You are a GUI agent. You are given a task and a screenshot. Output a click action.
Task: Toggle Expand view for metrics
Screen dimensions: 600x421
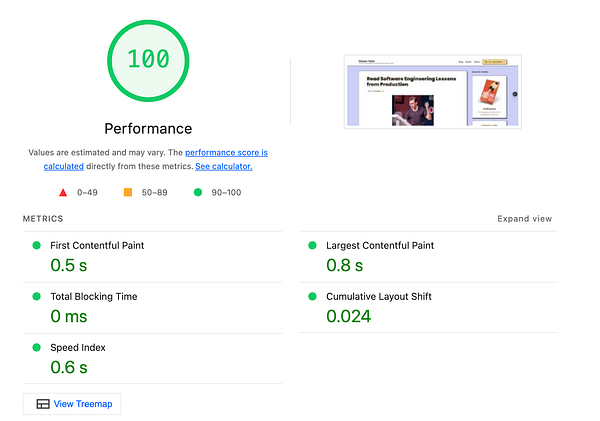525,219
